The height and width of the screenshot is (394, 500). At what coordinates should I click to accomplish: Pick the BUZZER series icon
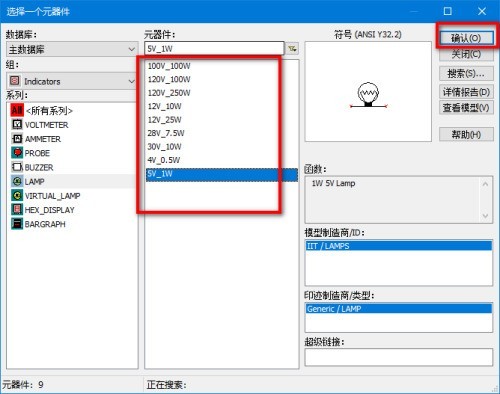[17, 167]
